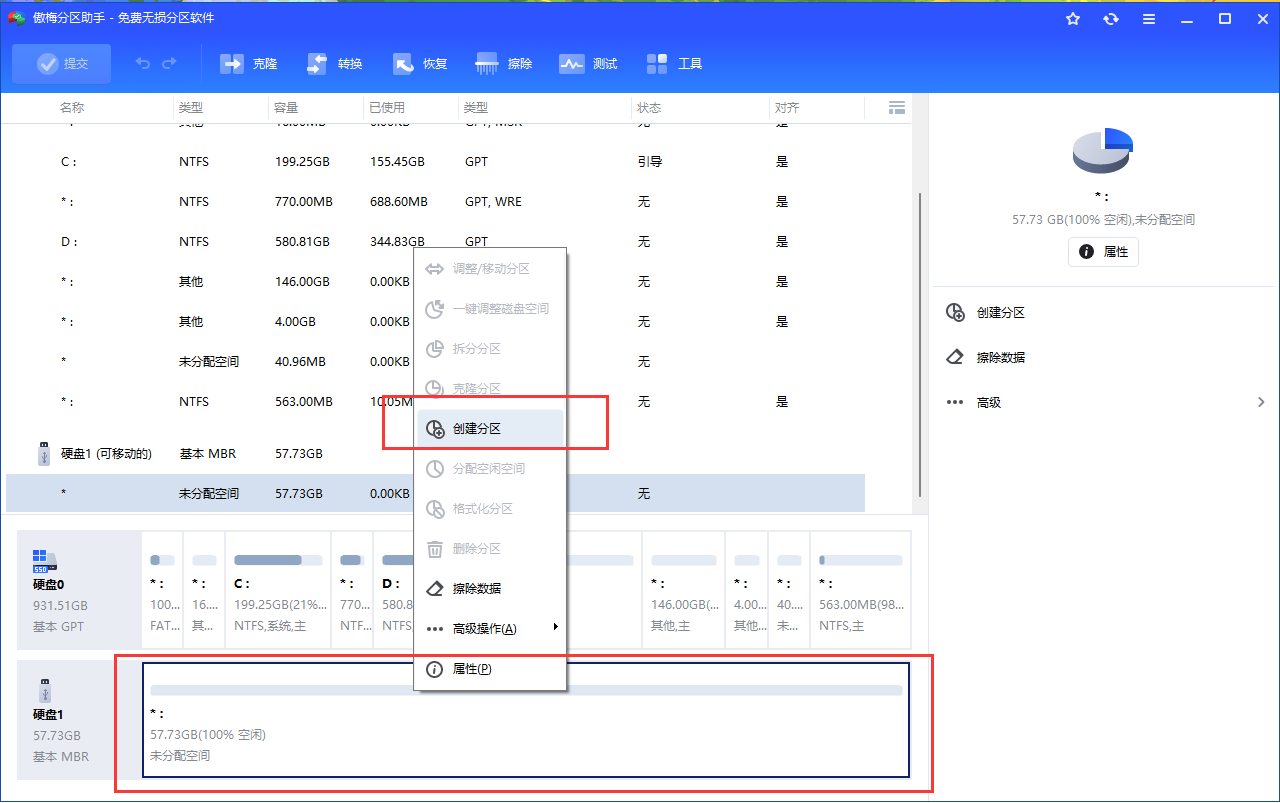Open the 克隆 (clone) tool in toolbar
The width and height of the screenshot is (1280, 803).
click(249, 64)
